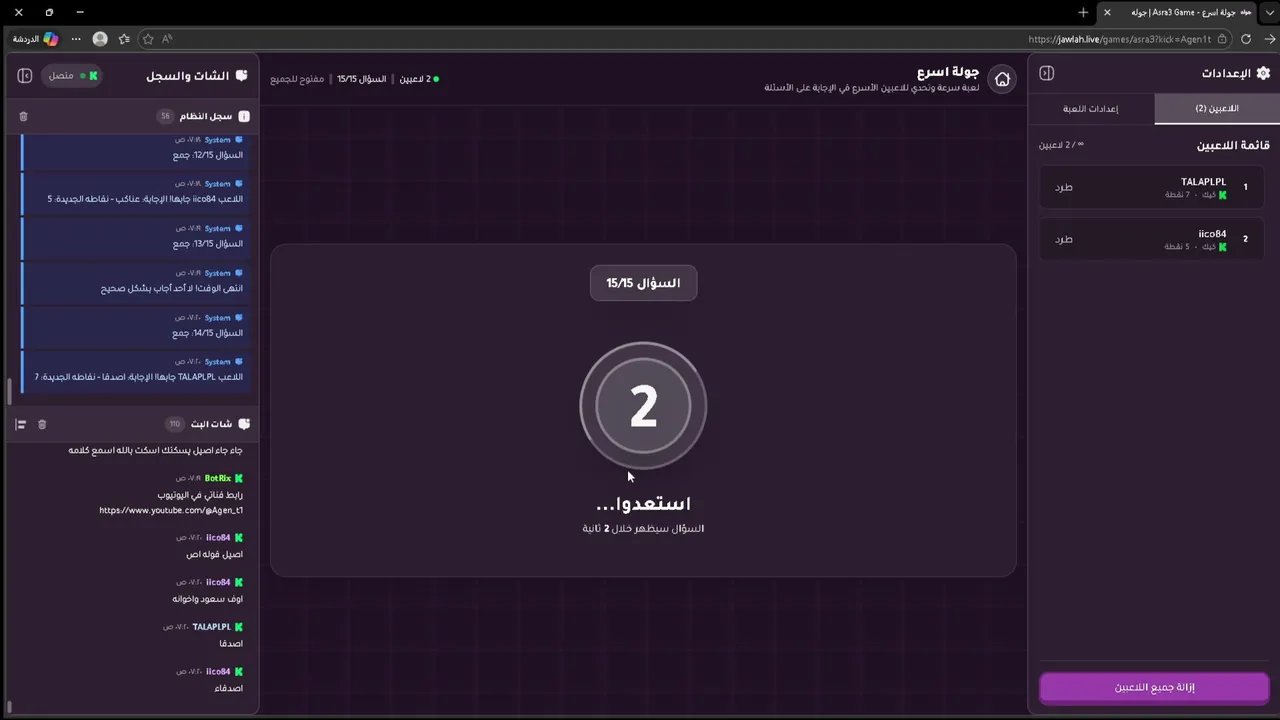
Task: Open the browser tab list dropdown chevron
Action: (1270, 12)
